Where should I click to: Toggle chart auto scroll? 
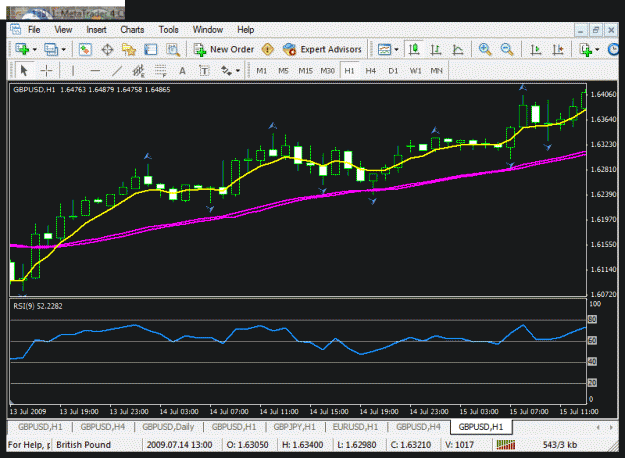(x=536, y=49)
